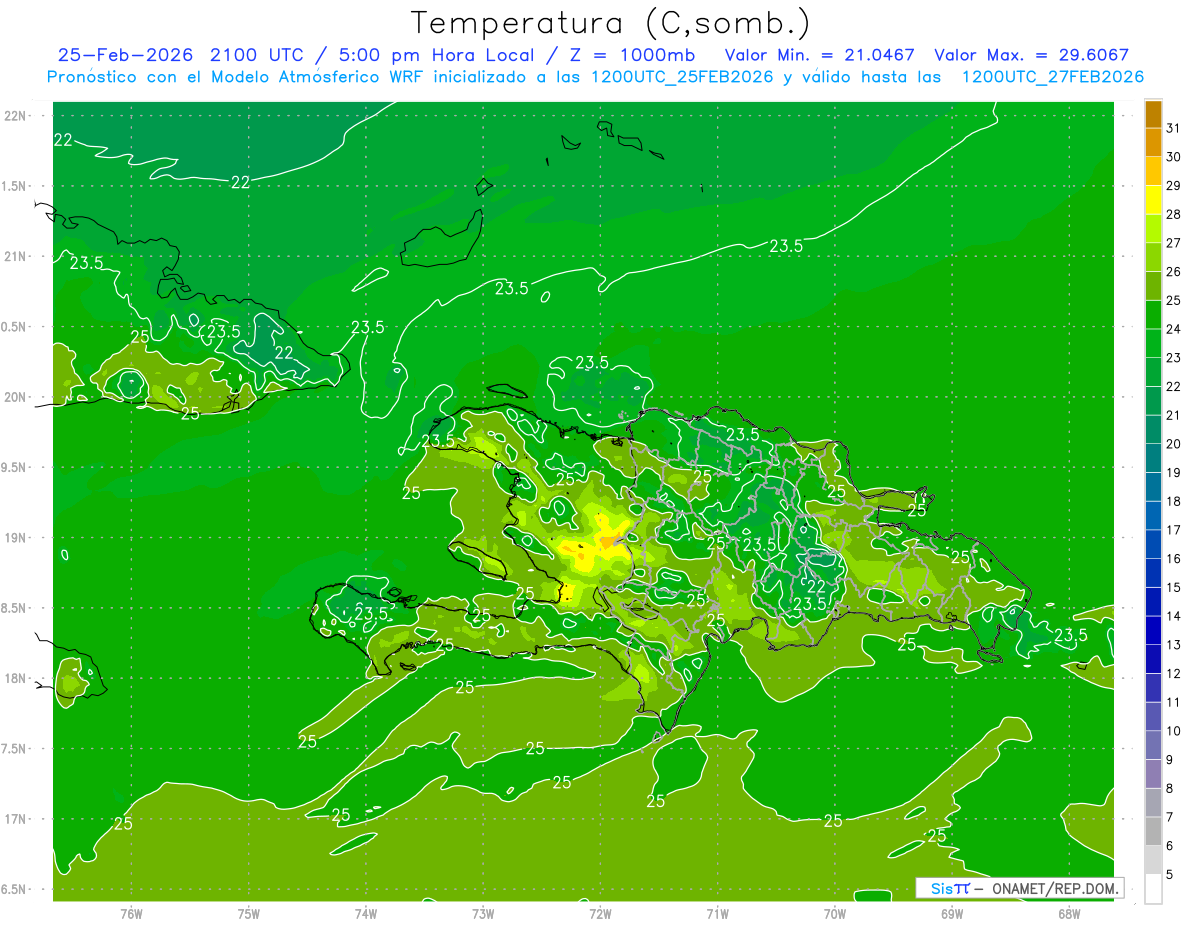Click the '68W' longitude axis label
The image size is (1200, 927).
coord(1069,914)
